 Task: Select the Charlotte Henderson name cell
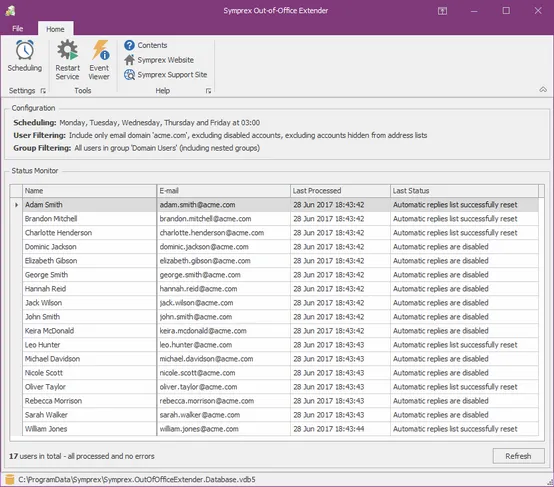pos(89,233)
